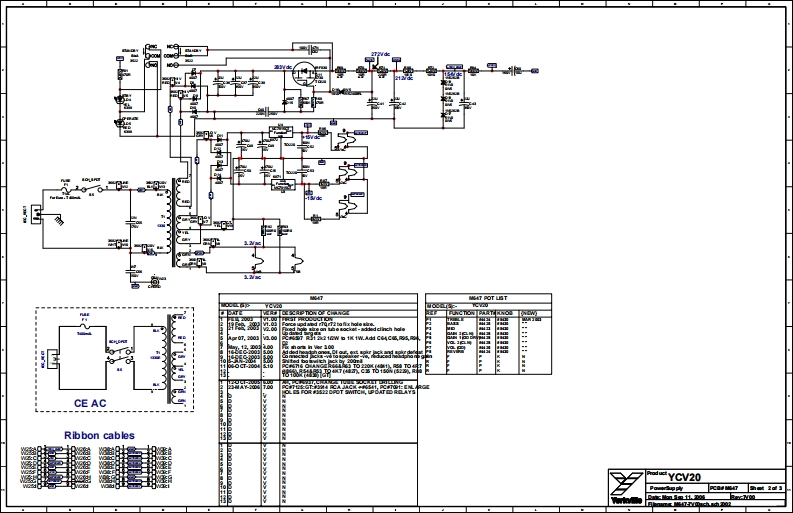Select the 154Vdc voltage label

coord(453,74)
